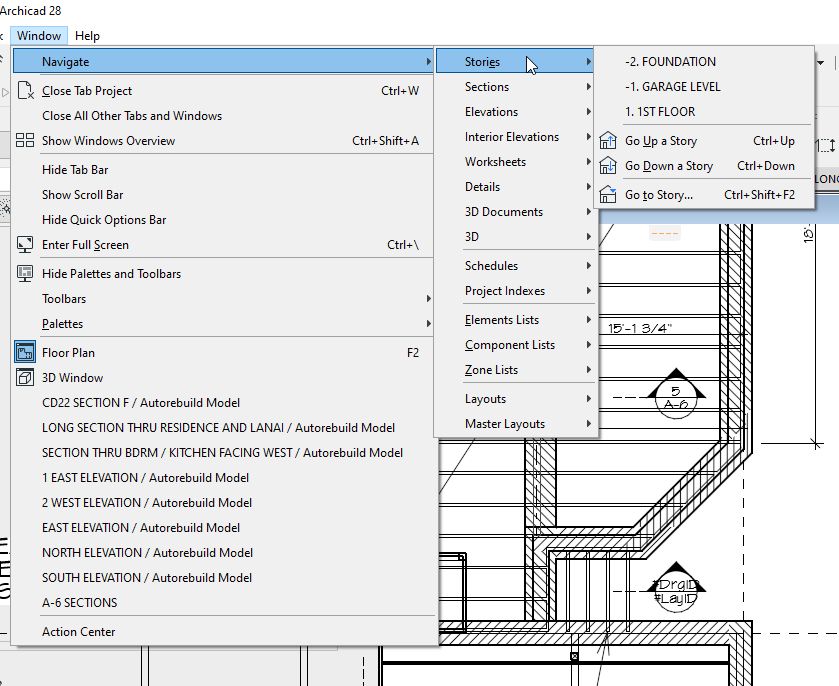
Task: Switch to LONG SECTION THRU RESIDENCE AND LANAI
Action: pos(223,428)
